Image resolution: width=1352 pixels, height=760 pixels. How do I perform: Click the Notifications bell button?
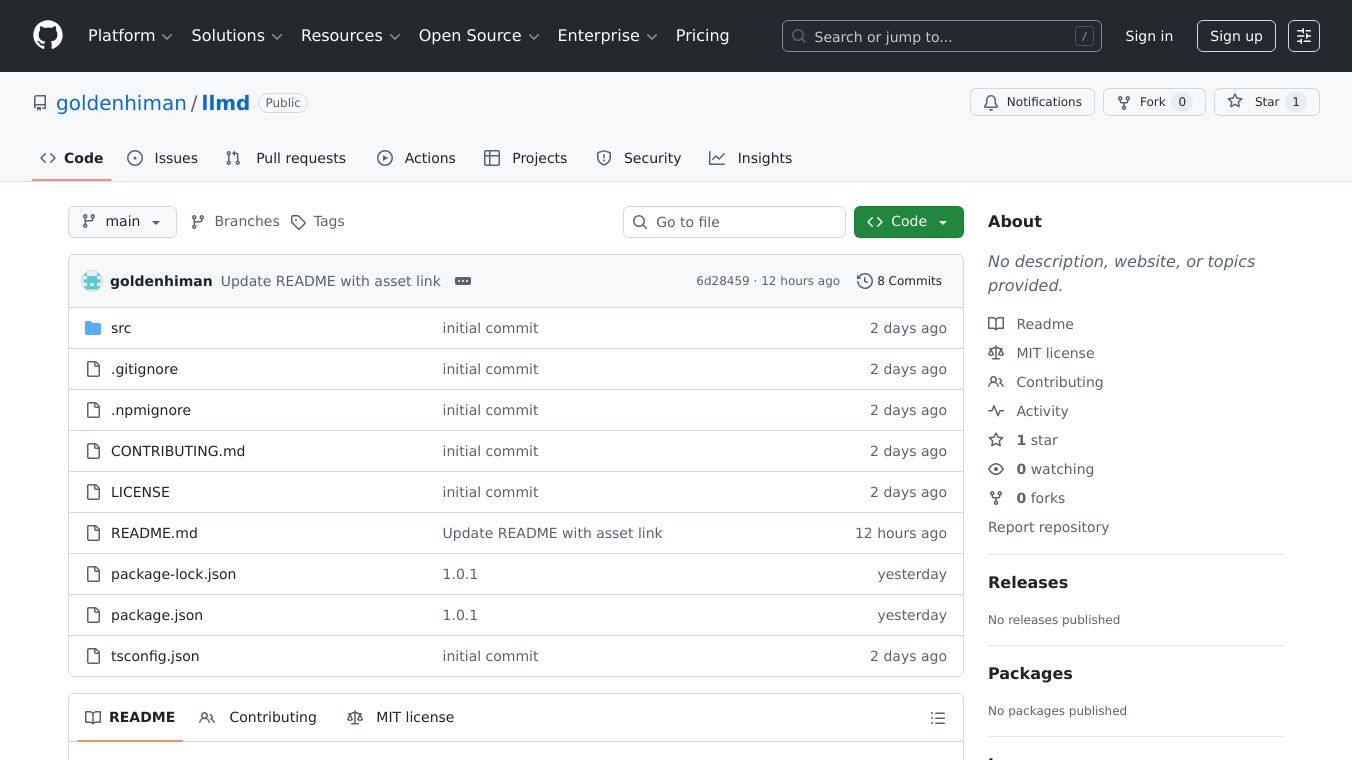pyautogui.click(x=1032, y=102)
